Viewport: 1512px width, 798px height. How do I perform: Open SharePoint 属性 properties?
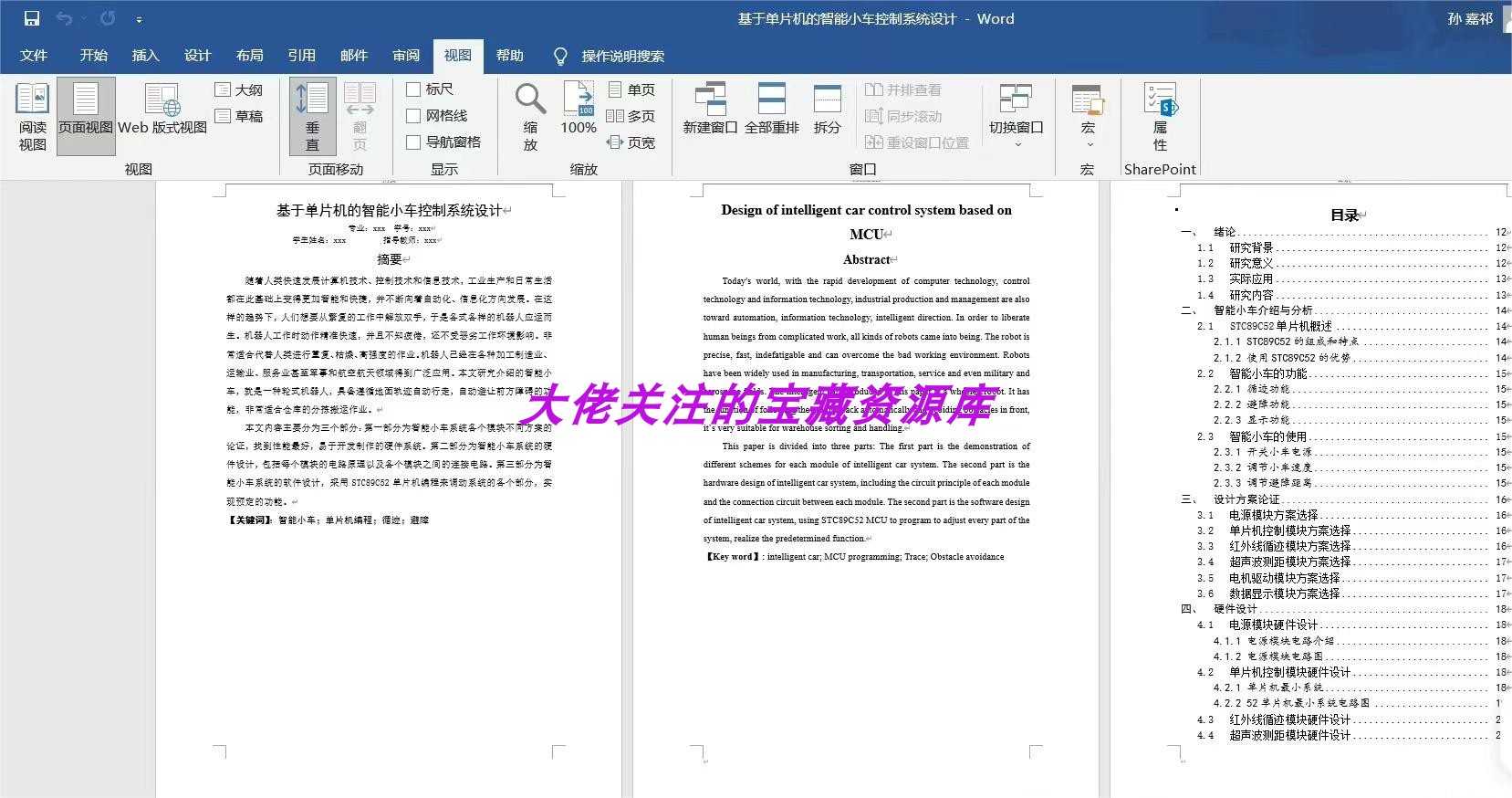point(1160,117)
